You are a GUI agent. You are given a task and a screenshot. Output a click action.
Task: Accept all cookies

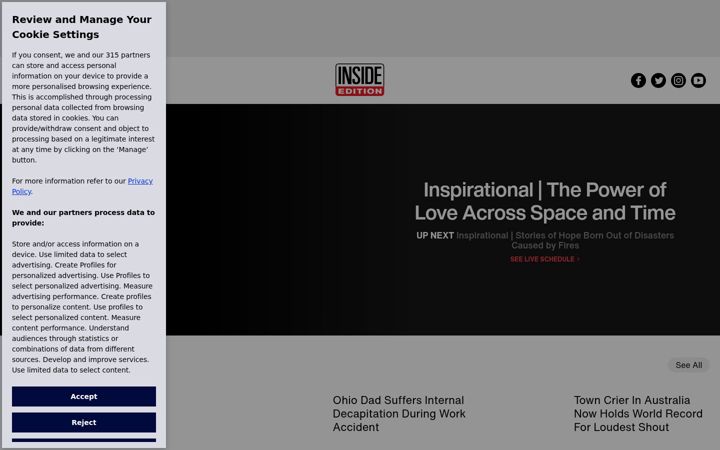(x=84, y=396)
